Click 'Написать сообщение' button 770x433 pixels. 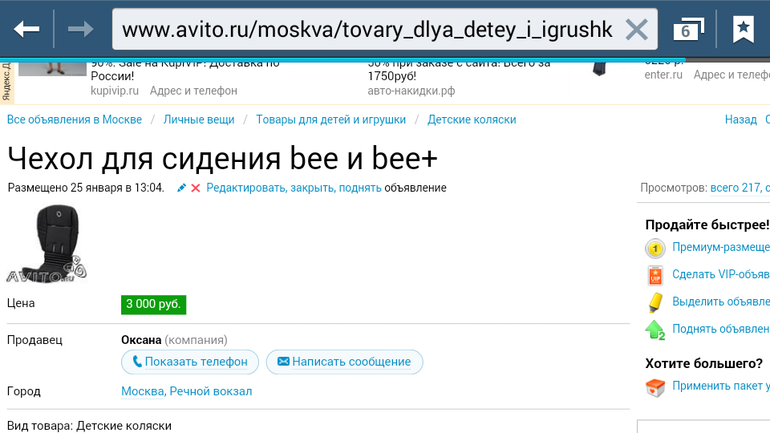pyautogui.click(x=344, y=362)
